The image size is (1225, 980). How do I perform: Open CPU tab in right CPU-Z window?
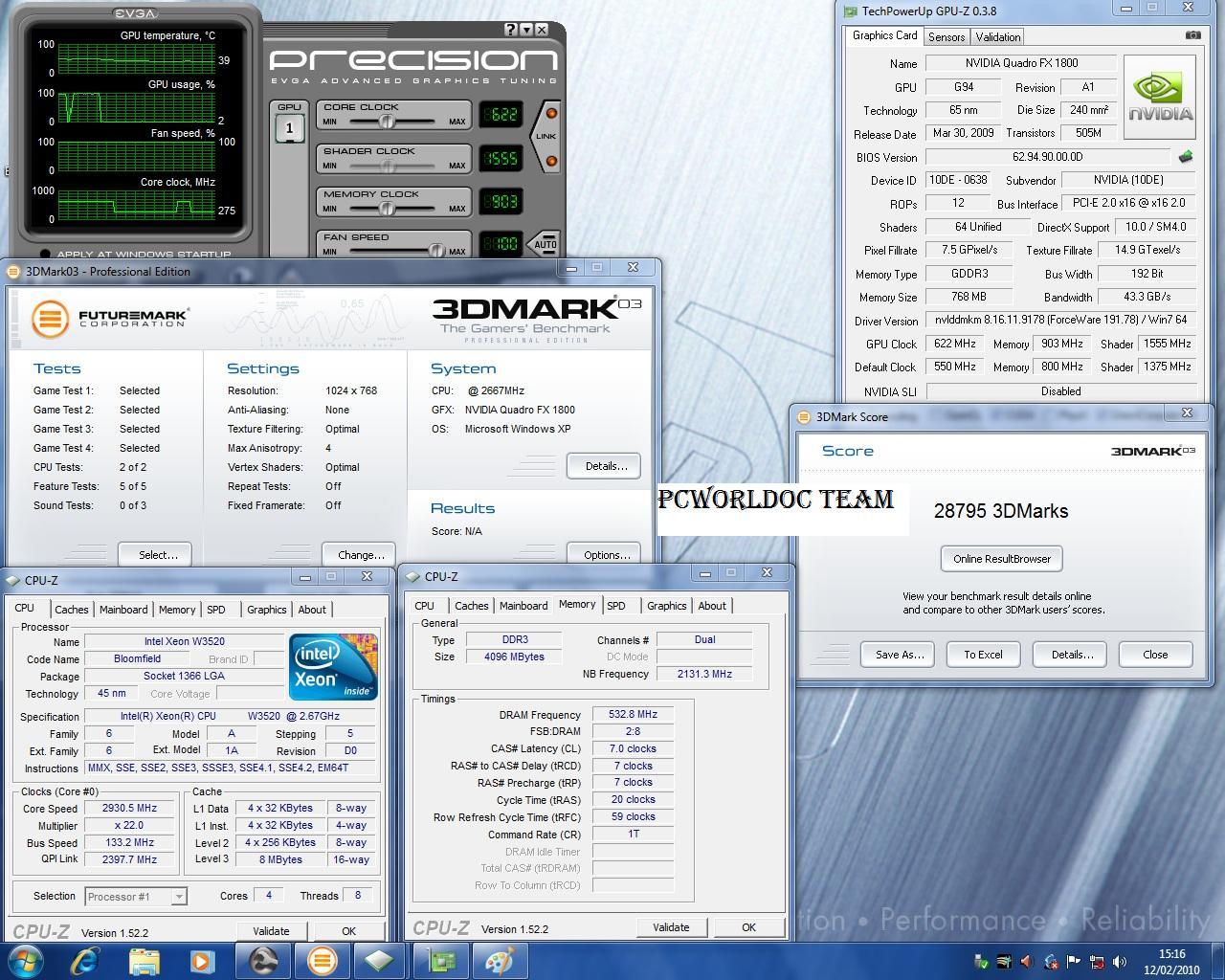(x=425, y=606)
